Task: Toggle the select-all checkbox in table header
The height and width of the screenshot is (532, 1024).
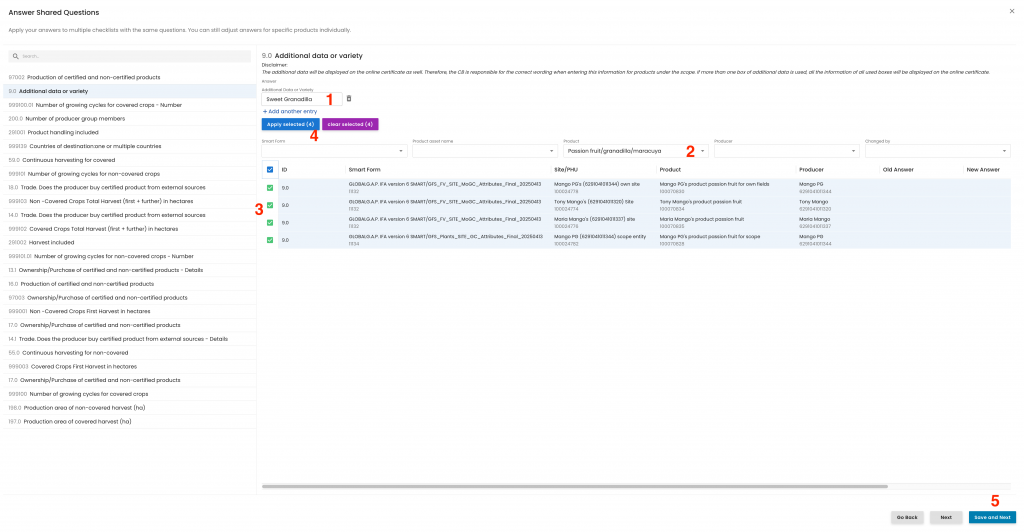Action: click(x=269, y=170)
